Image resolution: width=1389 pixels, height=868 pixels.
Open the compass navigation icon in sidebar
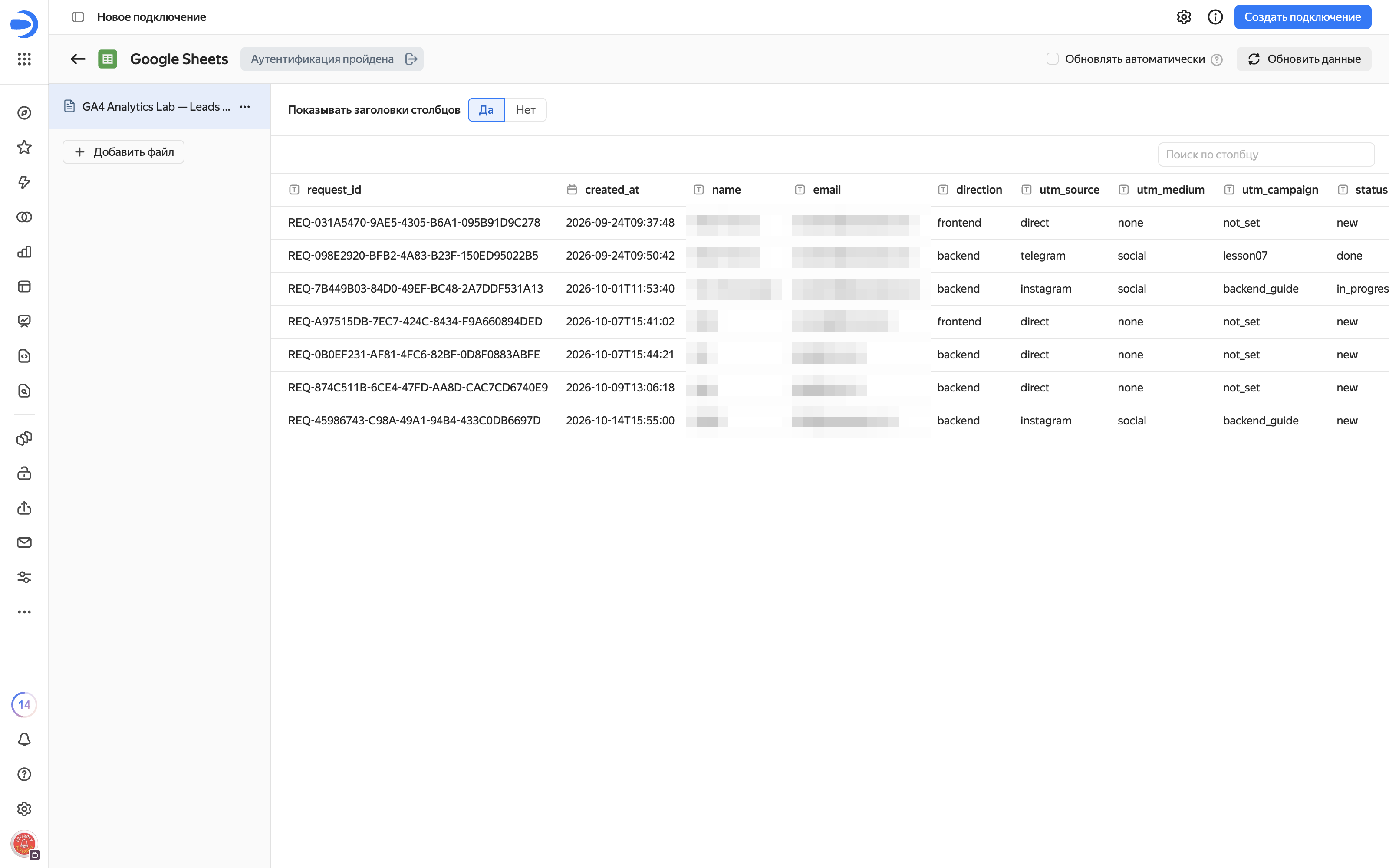tap(24, 113)
